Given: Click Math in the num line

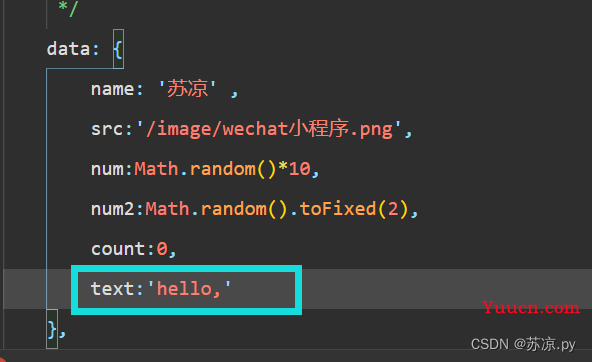Looking at the screenshot, I should [x=156, y=169].
